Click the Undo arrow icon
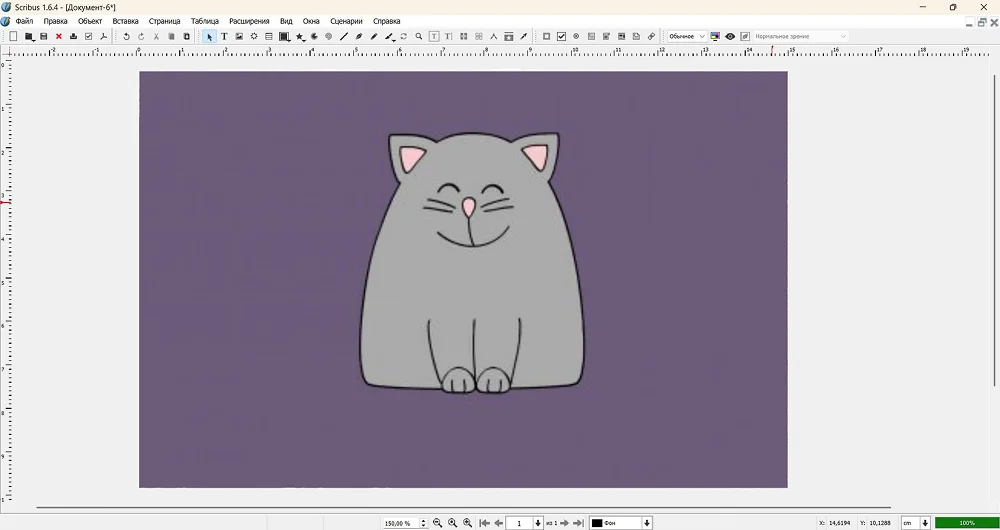 click(x=126, y=37)
